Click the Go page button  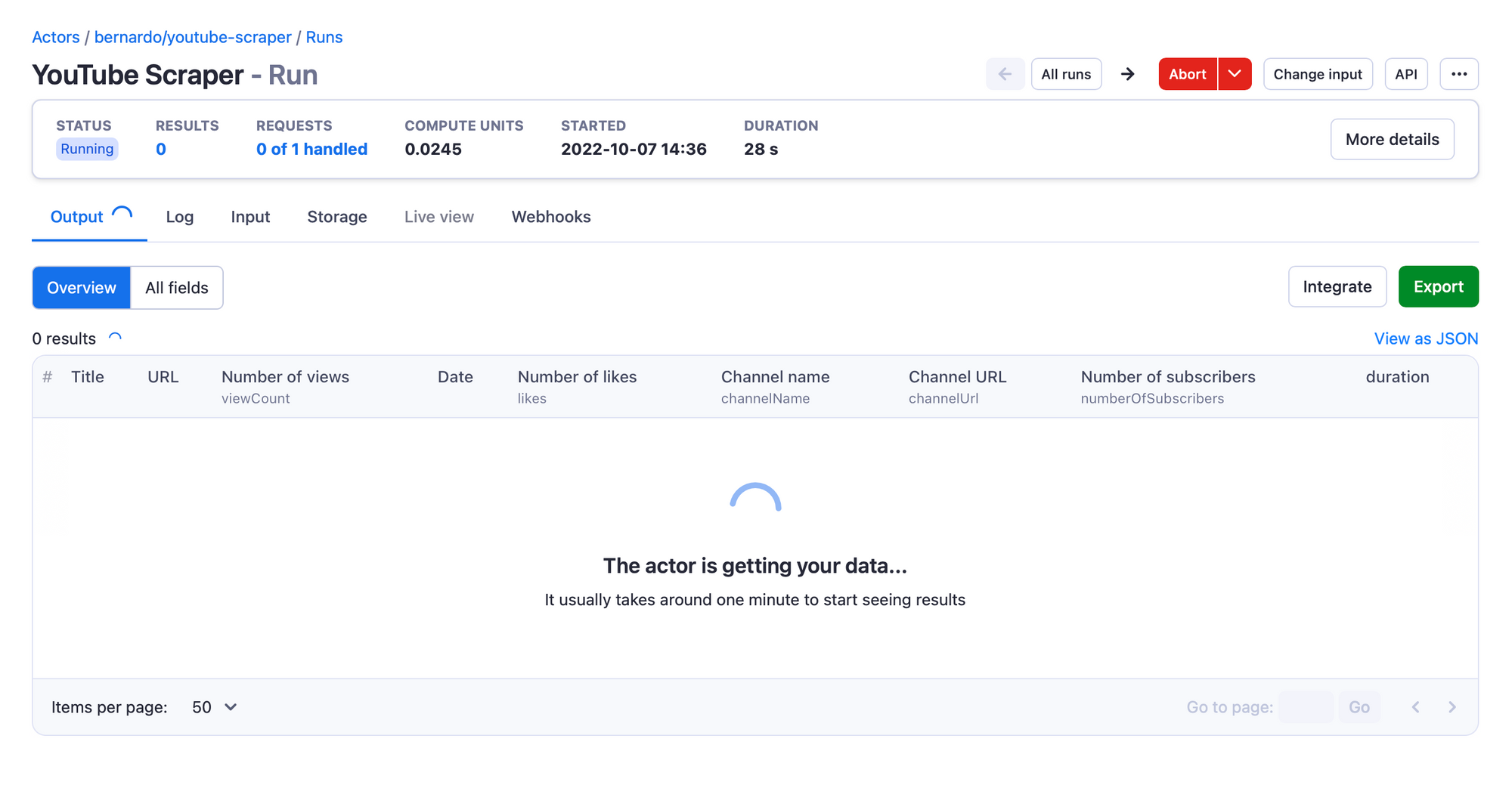[1359, 707]
